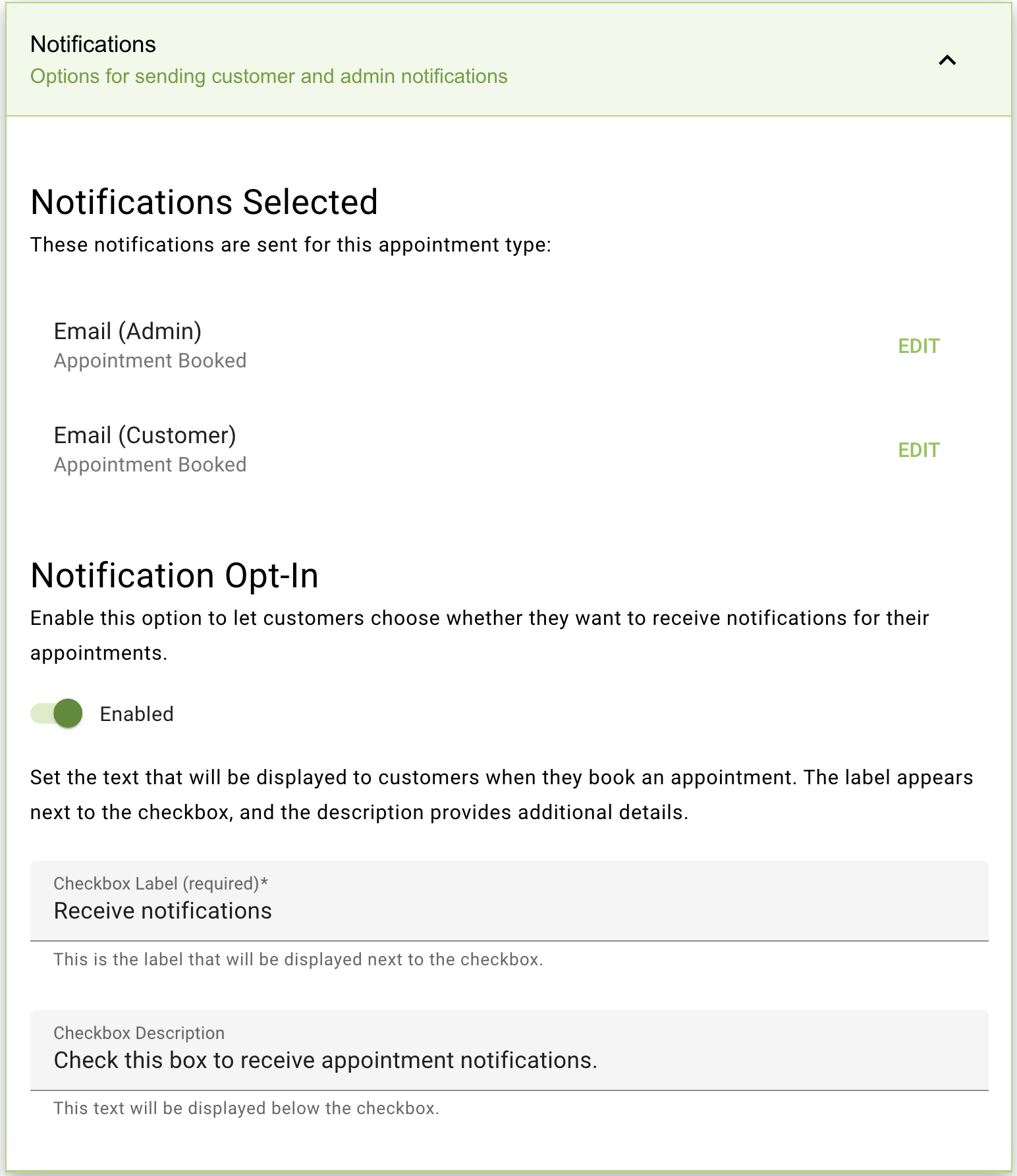The width and height of the screenshot is (1017, 1176).
Task: Click 'Appointment Booked' under Email (Admin)
Action: 150,361
